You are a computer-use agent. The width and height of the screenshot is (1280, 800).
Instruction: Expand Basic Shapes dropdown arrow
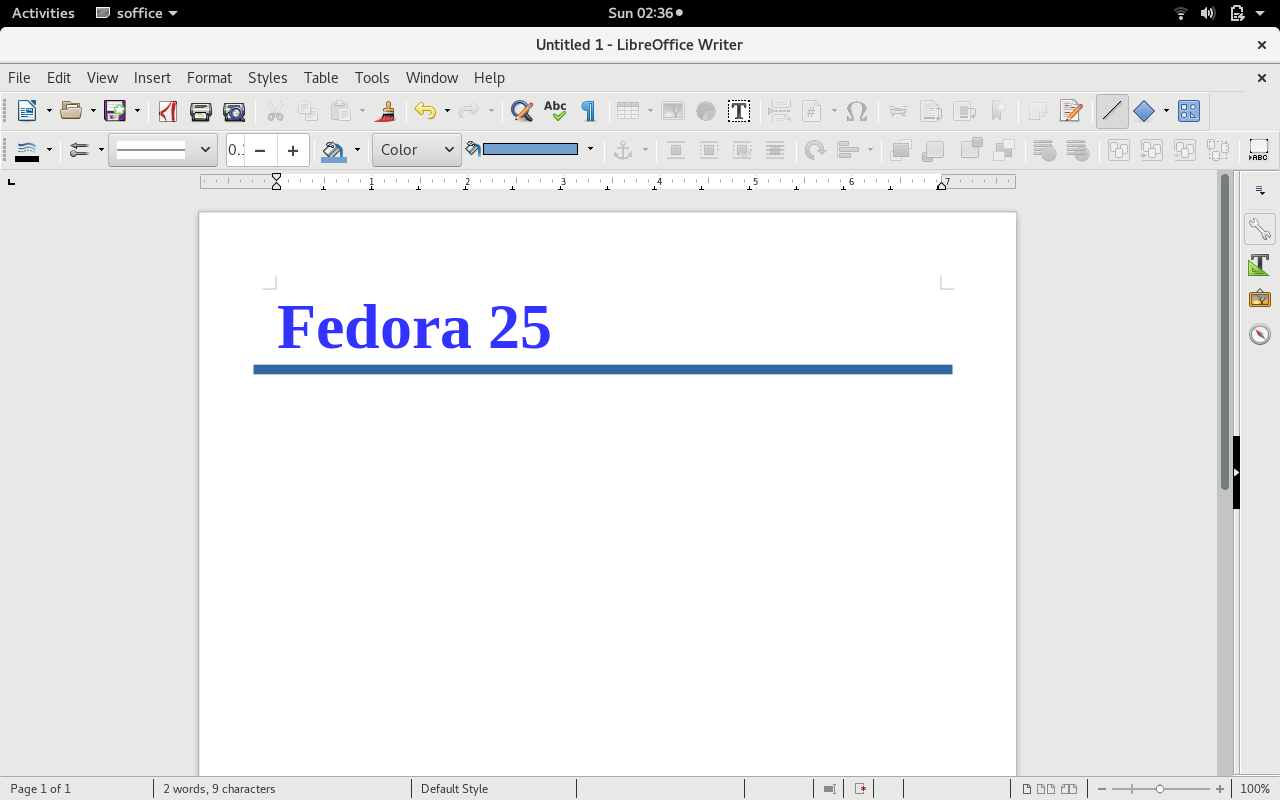(1166, 111)
